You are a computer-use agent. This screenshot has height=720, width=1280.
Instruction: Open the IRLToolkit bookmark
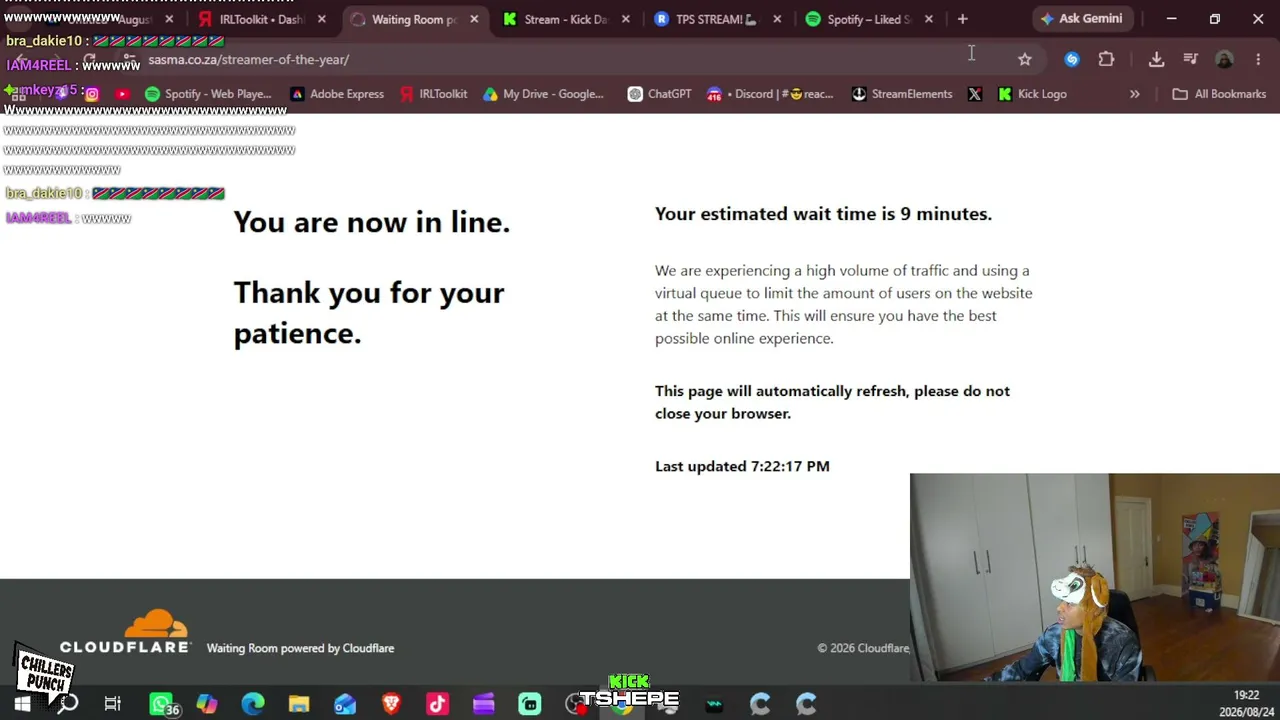click(433, 94)
